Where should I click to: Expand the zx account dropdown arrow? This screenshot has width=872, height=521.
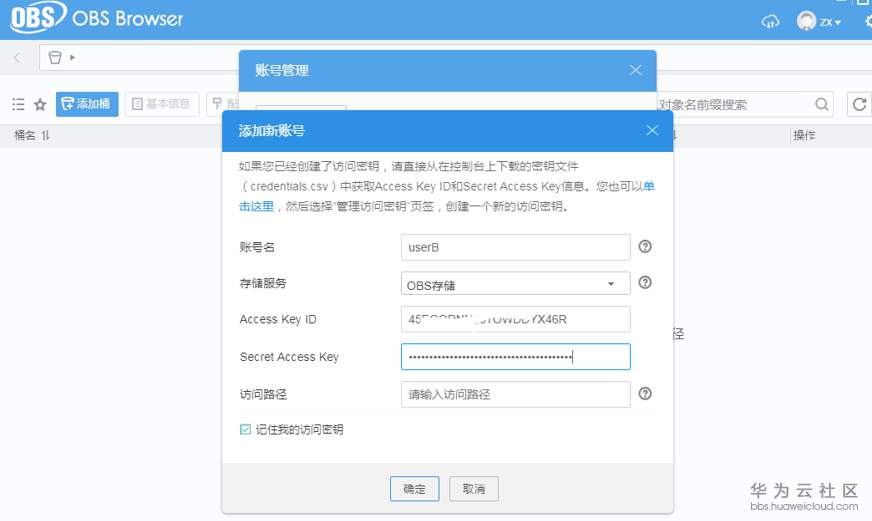838,22
